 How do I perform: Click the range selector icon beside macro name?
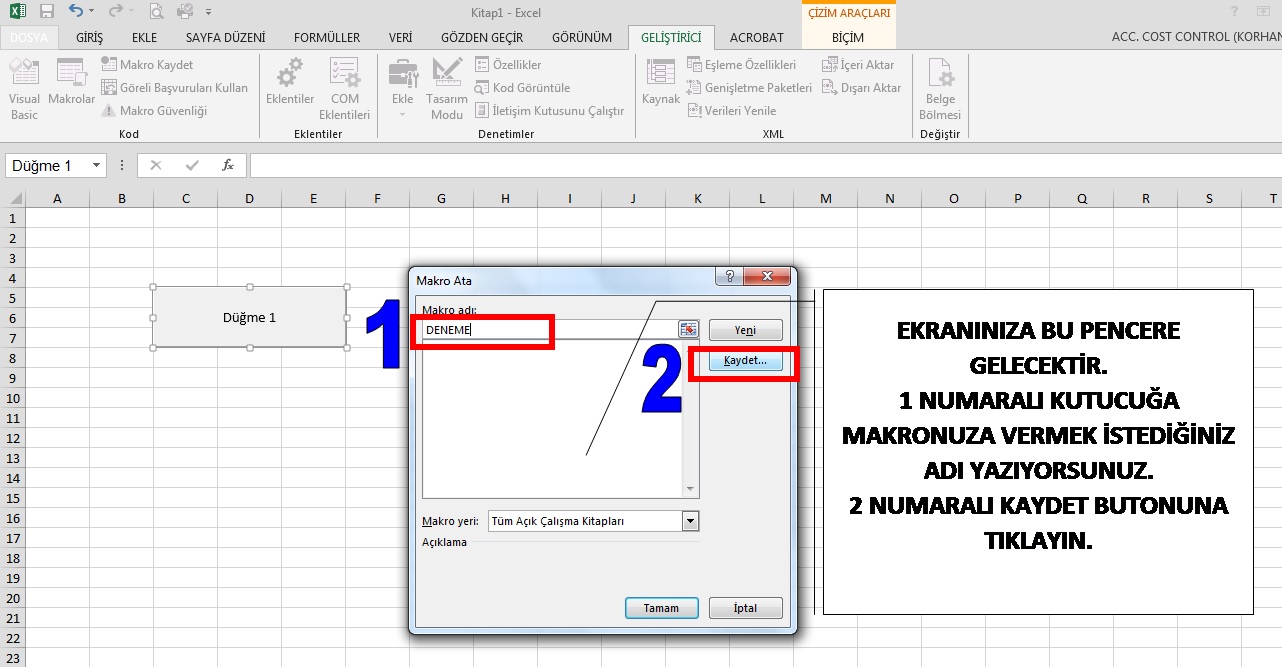click(x=688, y=329)
